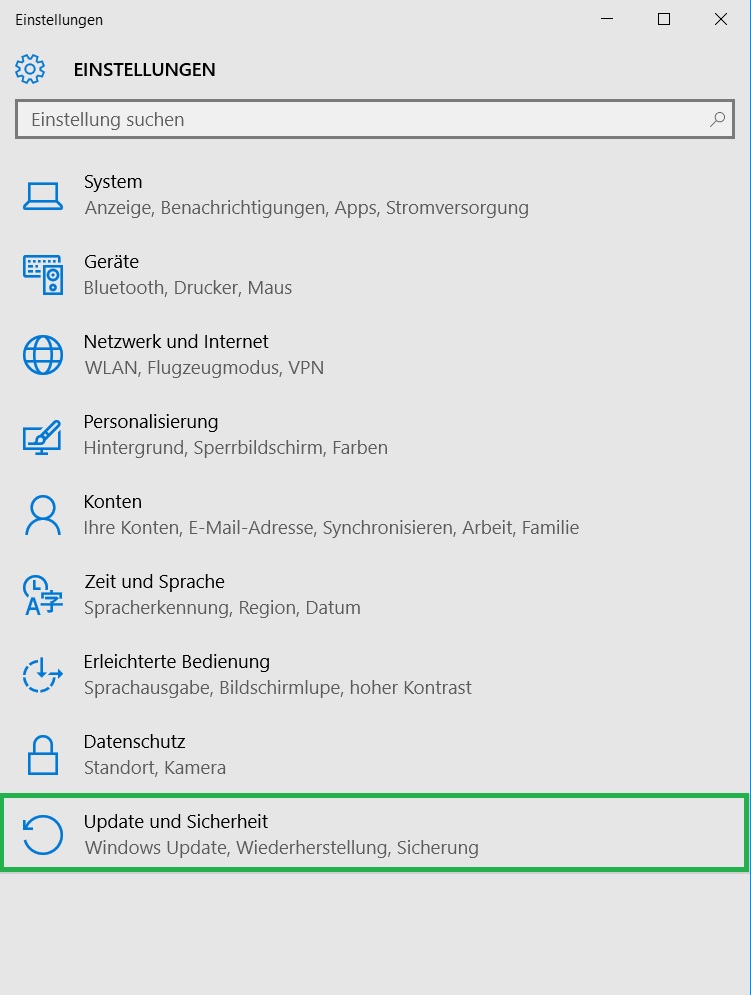Open the Geräte keyboard and speaker icon
The image size is (751, 995).
(43, 275)
